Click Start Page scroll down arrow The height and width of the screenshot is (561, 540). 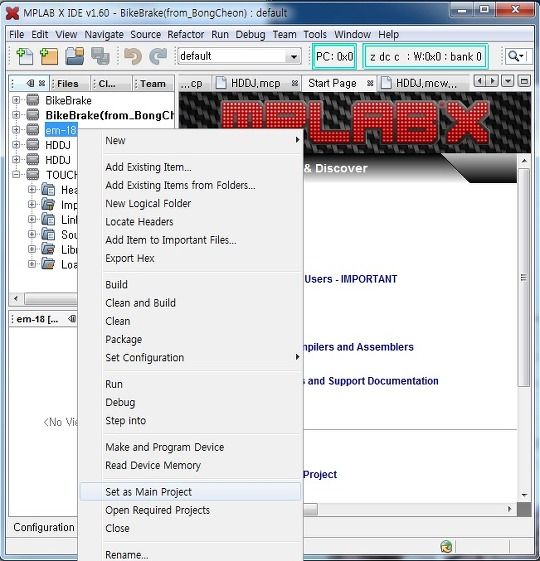pos(524,495)
